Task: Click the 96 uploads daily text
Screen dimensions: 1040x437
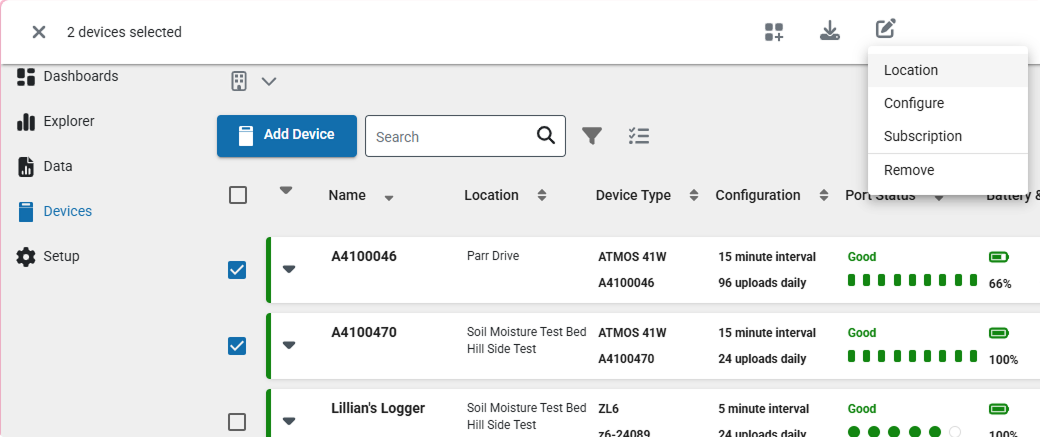Action: click(762, 283)
